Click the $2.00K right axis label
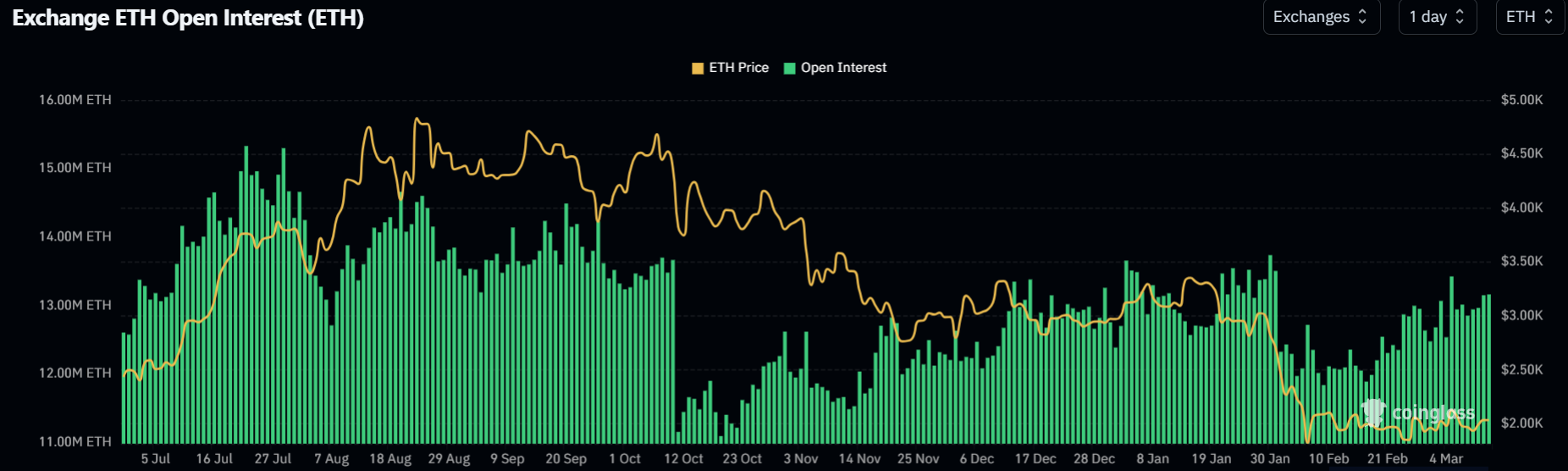1568x471 pixels. (x=1521, y=423)
